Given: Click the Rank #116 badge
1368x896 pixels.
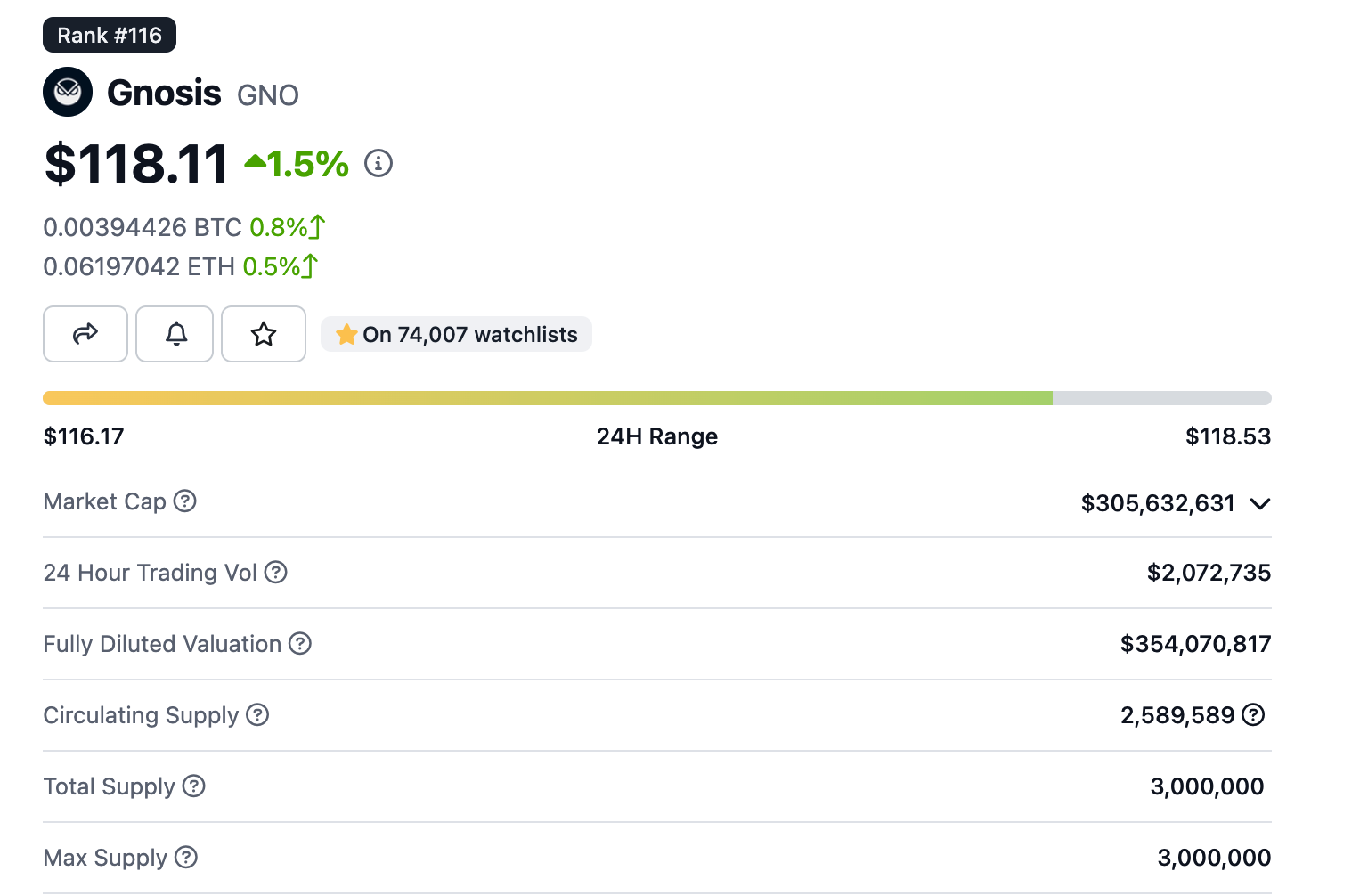Looking at the screenshot, I should 110,35.
